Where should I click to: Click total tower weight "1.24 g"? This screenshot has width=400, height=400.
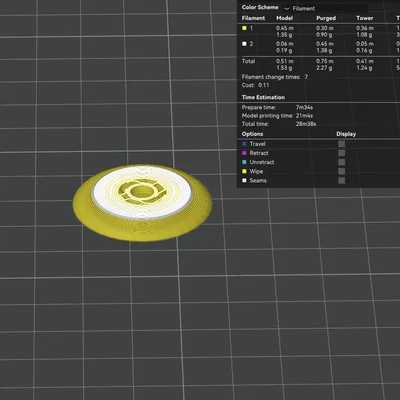(x=364, y=68)
